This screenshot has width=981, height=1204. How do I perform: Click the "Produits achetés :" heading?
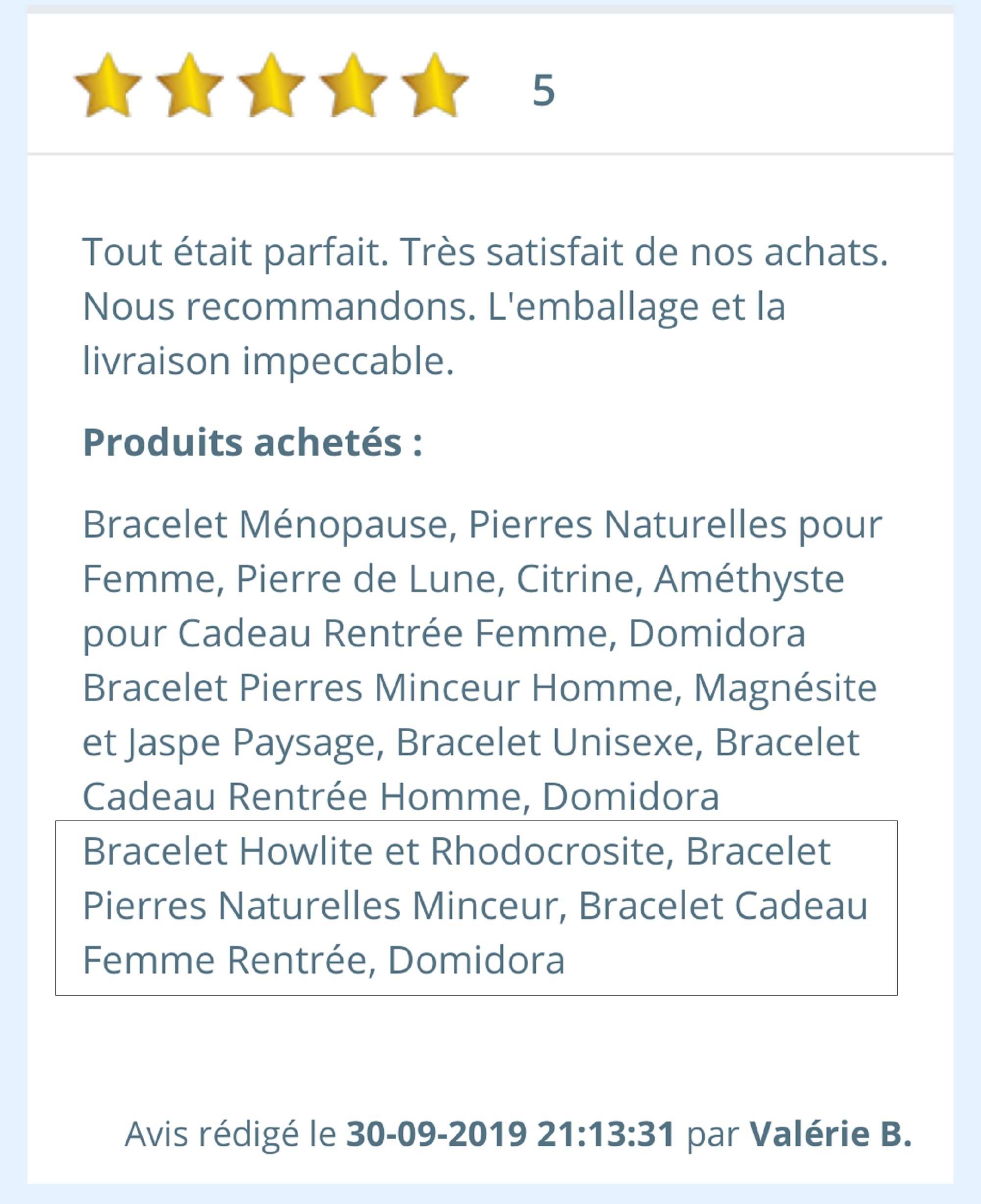[x=253, y=442]
